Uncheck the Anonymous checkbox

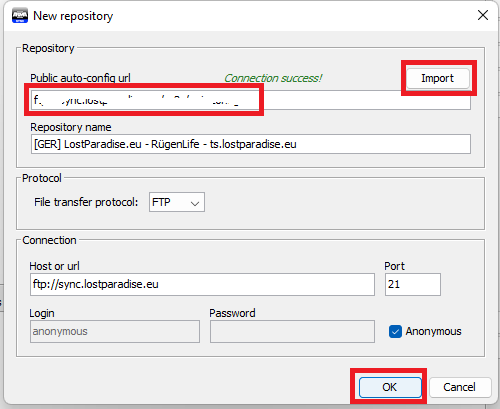395,331
